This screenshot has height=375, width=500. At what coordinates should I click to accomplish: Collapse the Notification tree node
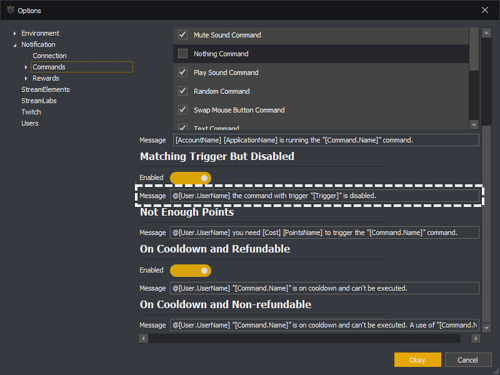tap(15, 45)
